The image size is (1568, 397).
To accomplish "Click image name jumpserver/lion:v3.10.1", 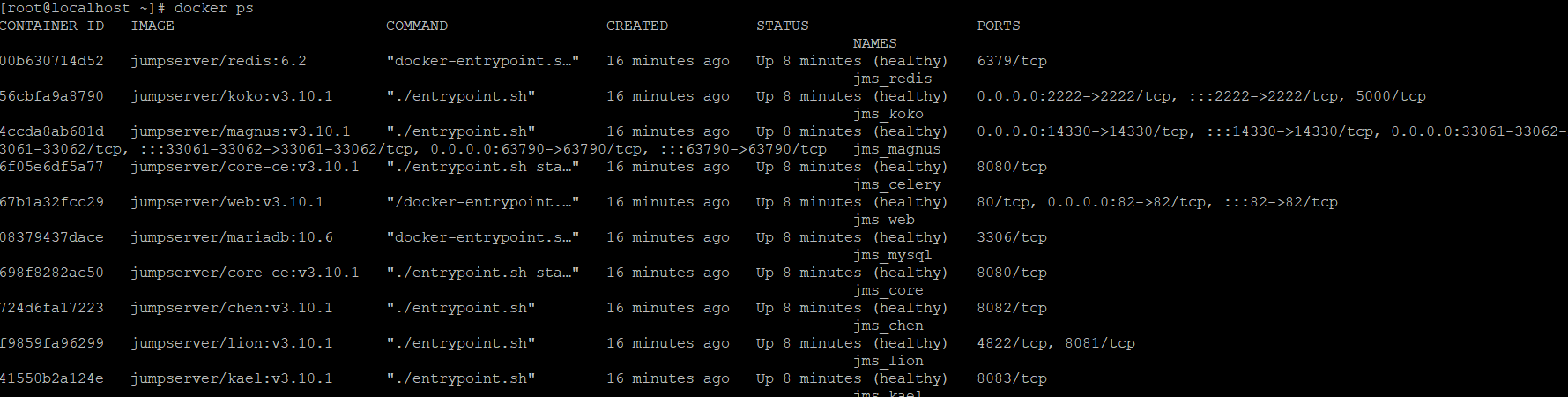I will click(232, 343).
